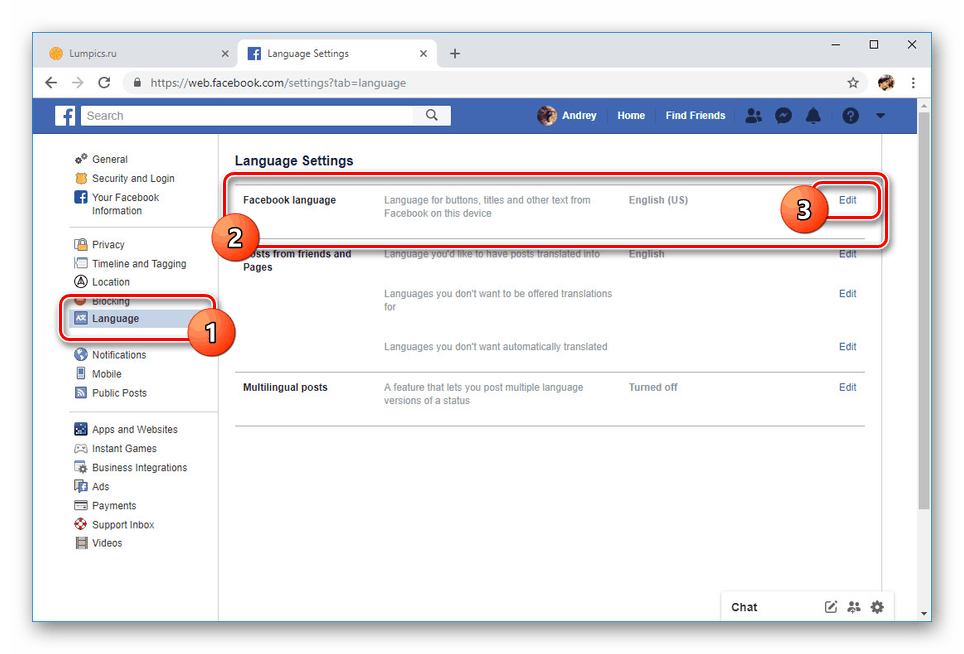Open Chrome profile avatar
Viewport: 964px width, 654px height.
click(x=886, y=82)
